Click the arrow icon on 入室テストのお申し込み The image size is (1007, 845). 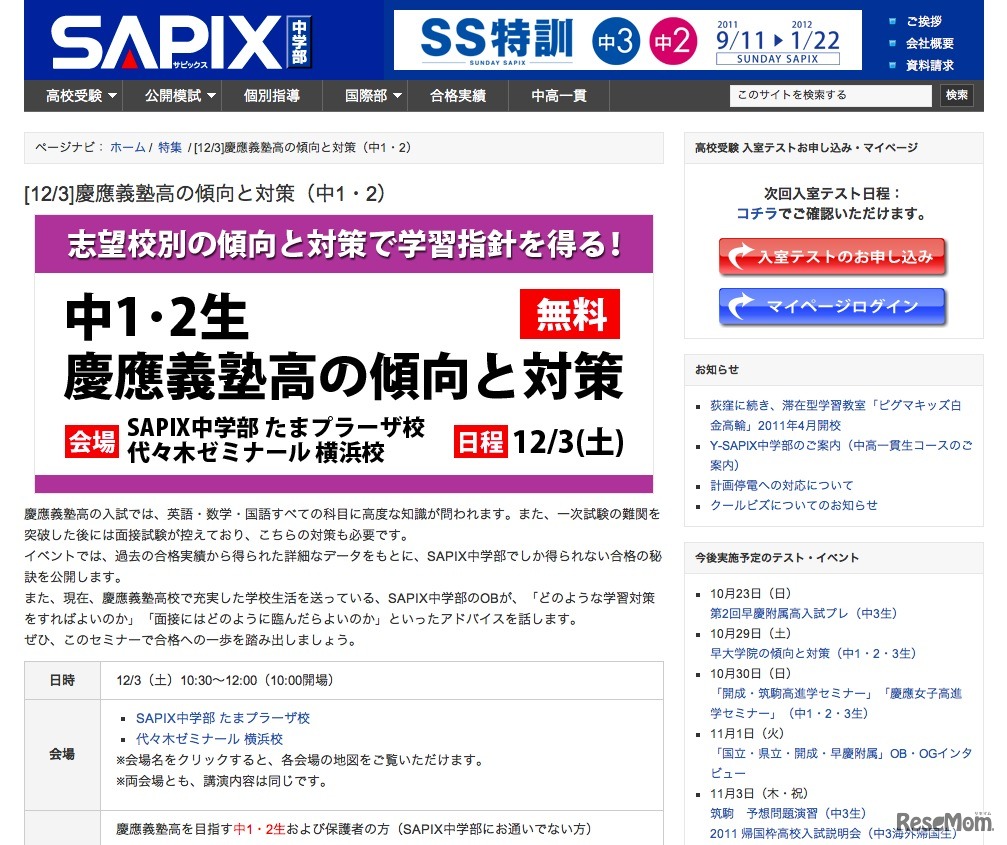click(x=740, y=256)
